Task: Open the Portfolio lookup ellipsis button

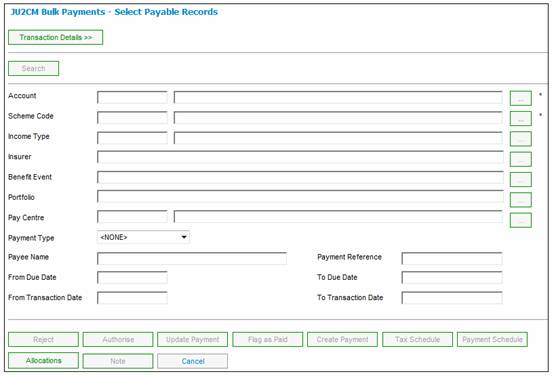Action: (520, 200)
